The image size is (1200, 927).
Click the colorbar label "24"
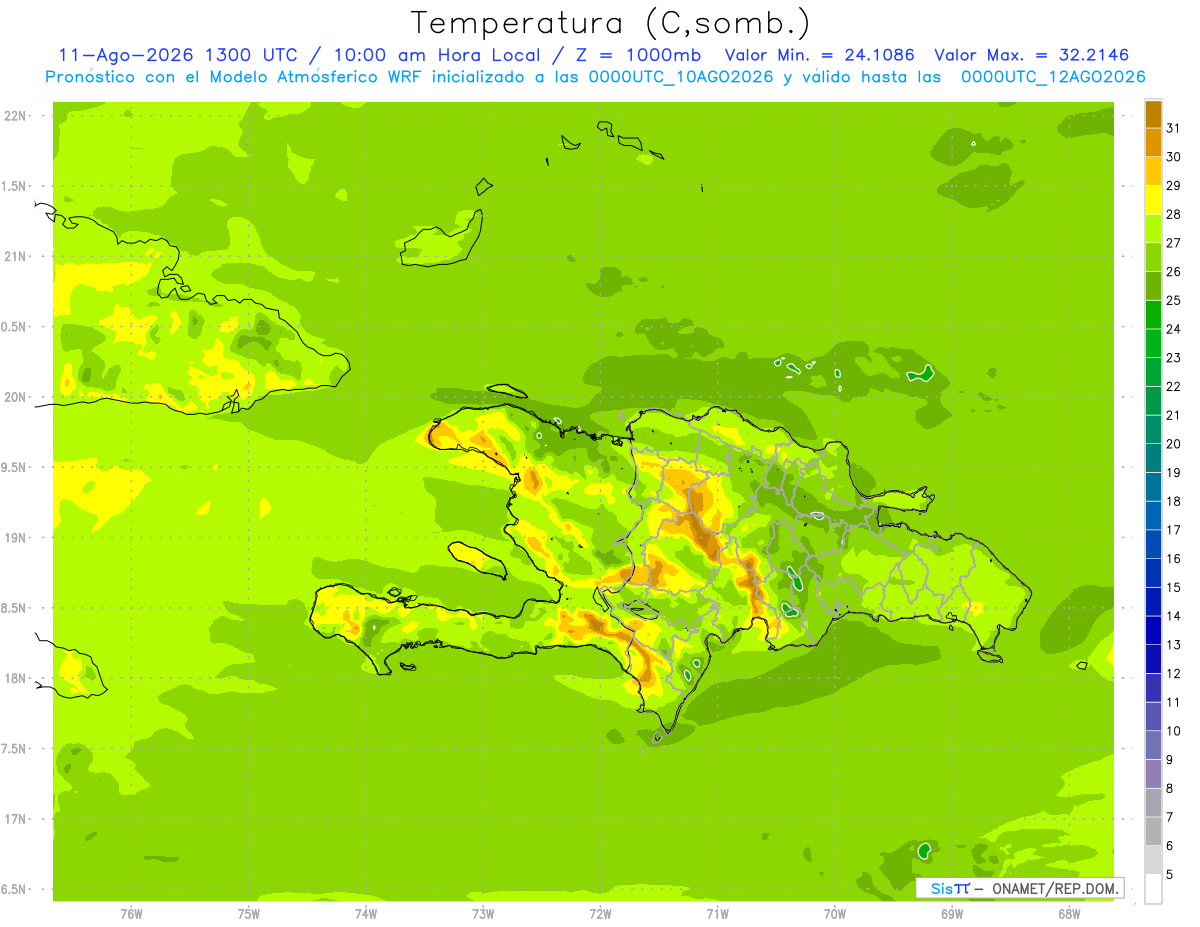(1173, 329)
